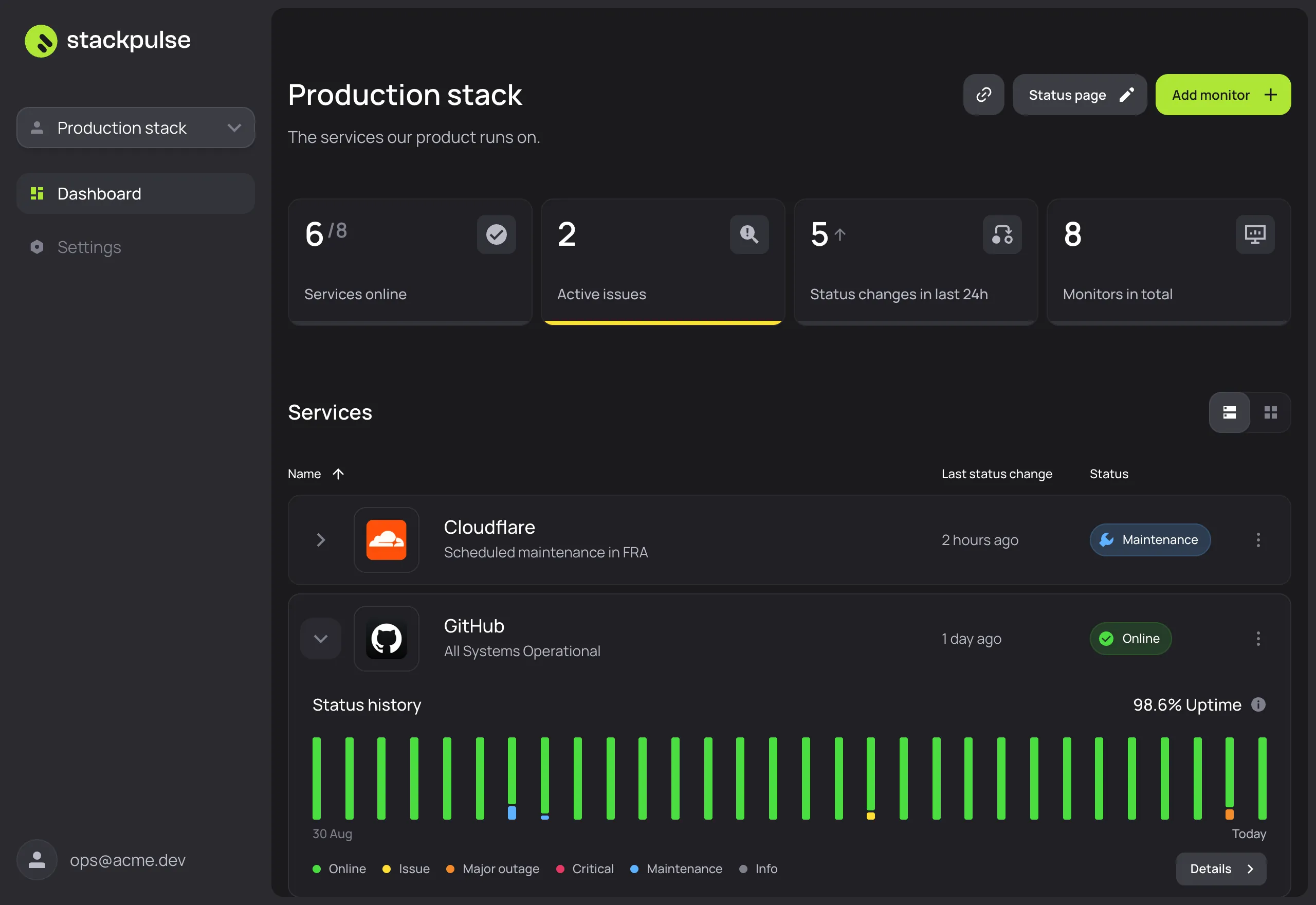1316x905 pixels.
Task: Click the user avatar icon at bottom
Action: pos(37,860)
